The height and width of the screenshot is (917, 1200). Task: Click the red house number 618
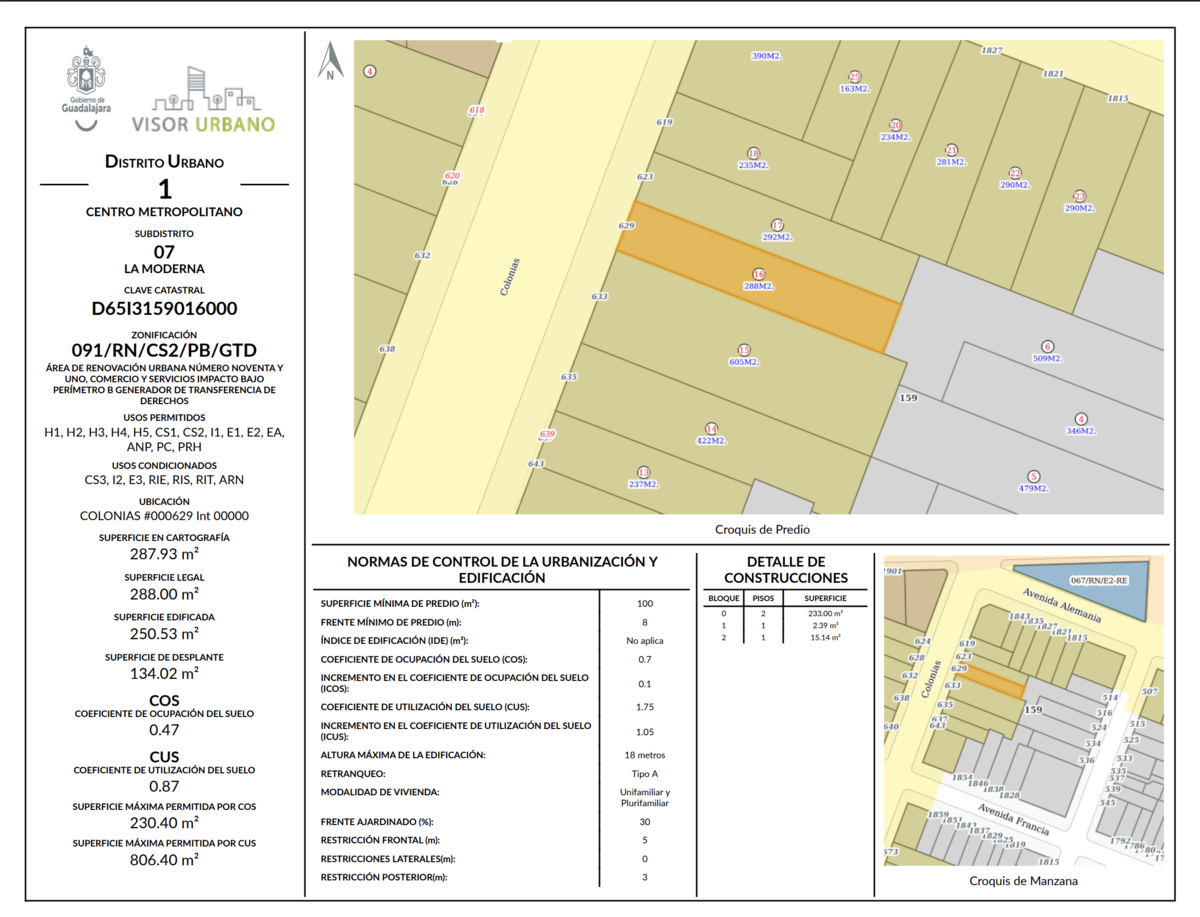click(x=476, y=110)
